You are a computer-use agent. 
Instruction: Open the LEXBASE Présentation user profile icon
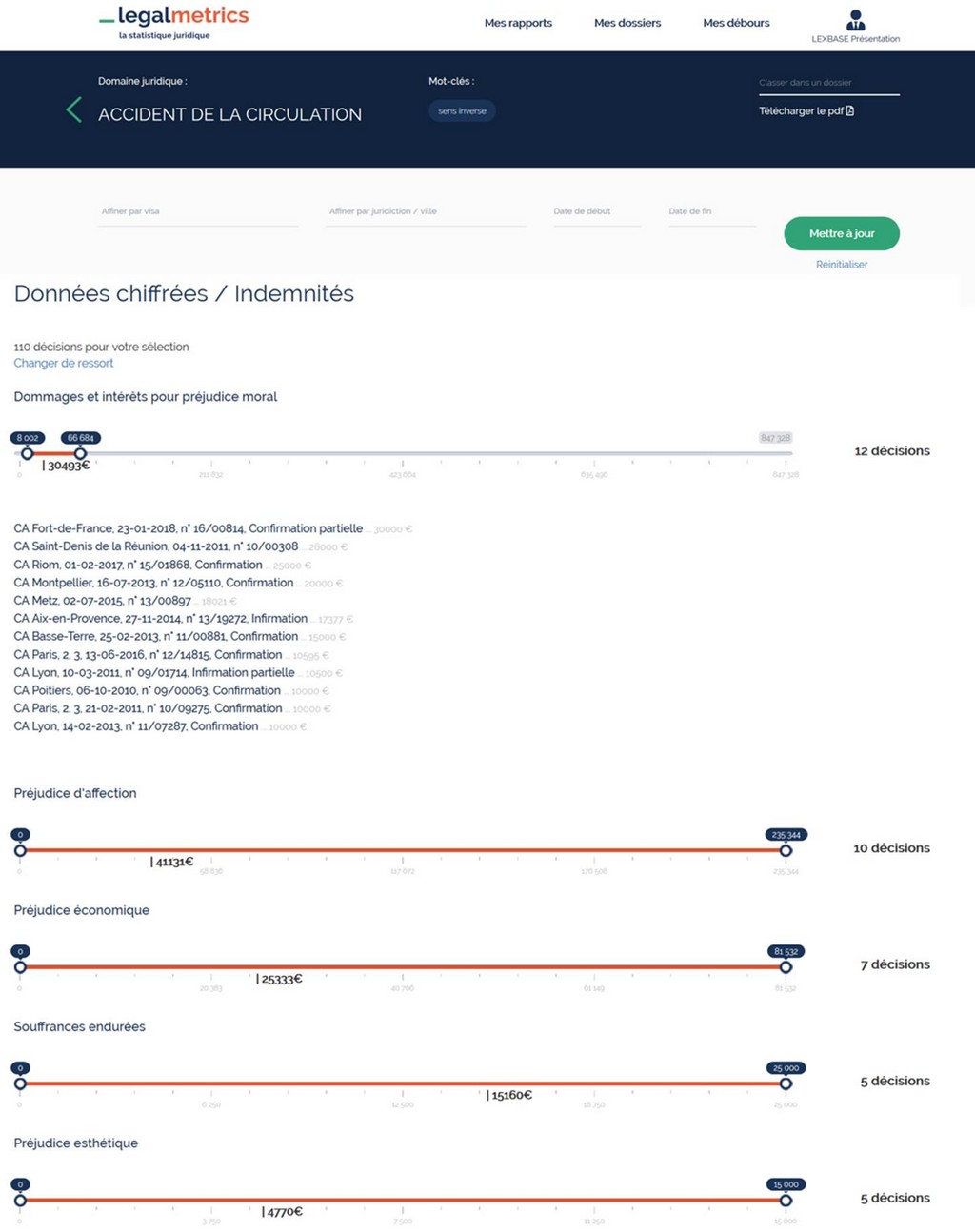855,20
